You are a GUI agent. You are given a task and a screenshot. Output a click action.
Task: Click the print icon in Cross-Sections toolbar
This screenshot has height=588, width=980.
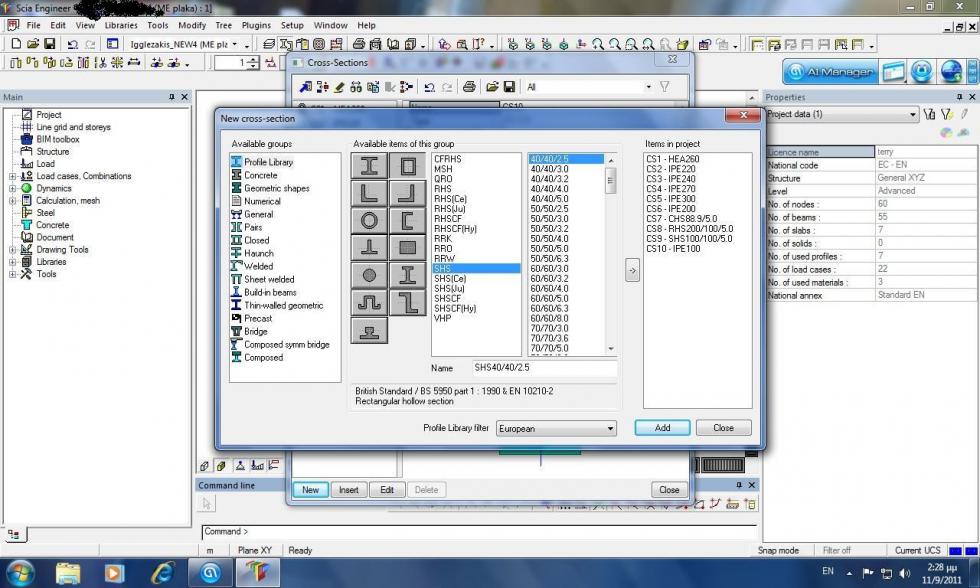(x=469, y=87)
